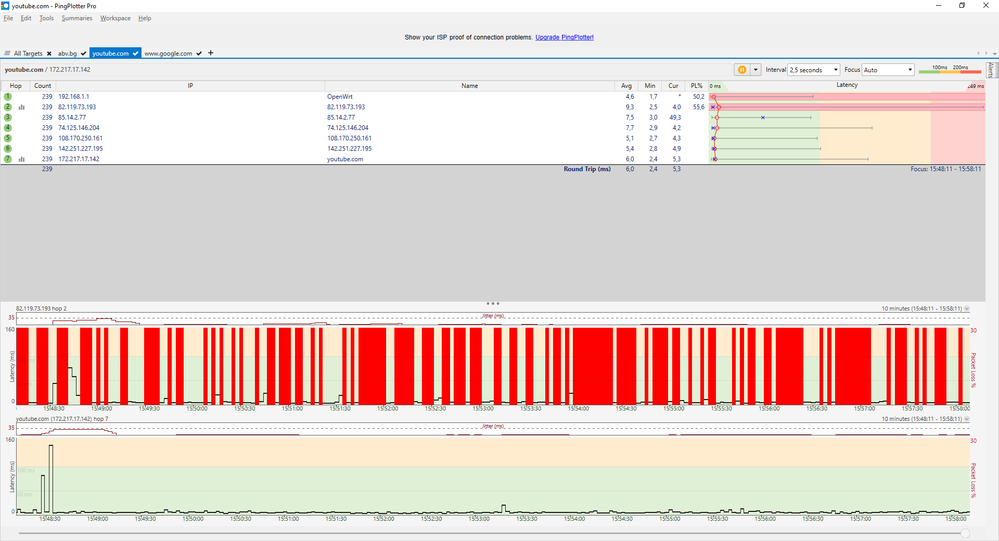Open the Focus Auto dropdown
This screenshot has height=541, width=999.
(887, 70)
